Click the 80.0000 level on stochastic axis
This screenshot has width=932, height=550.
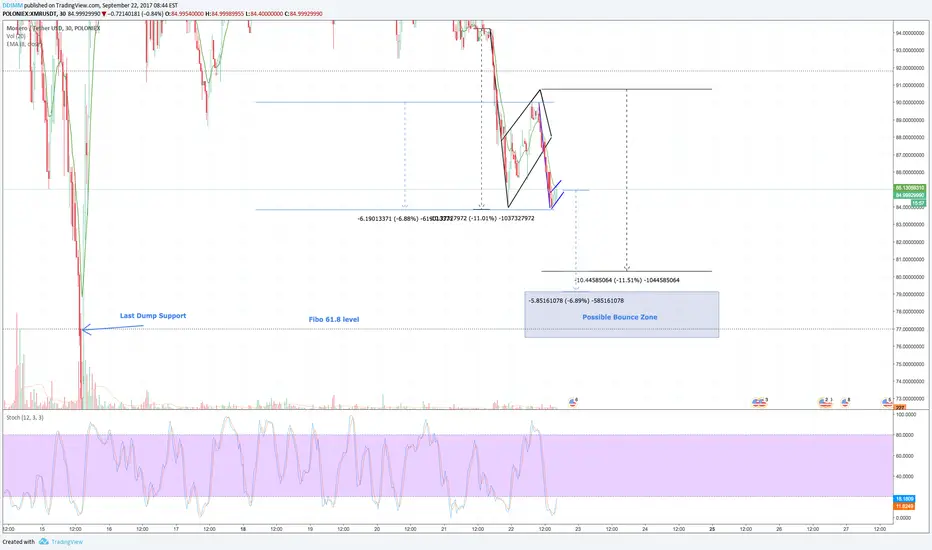906,435
